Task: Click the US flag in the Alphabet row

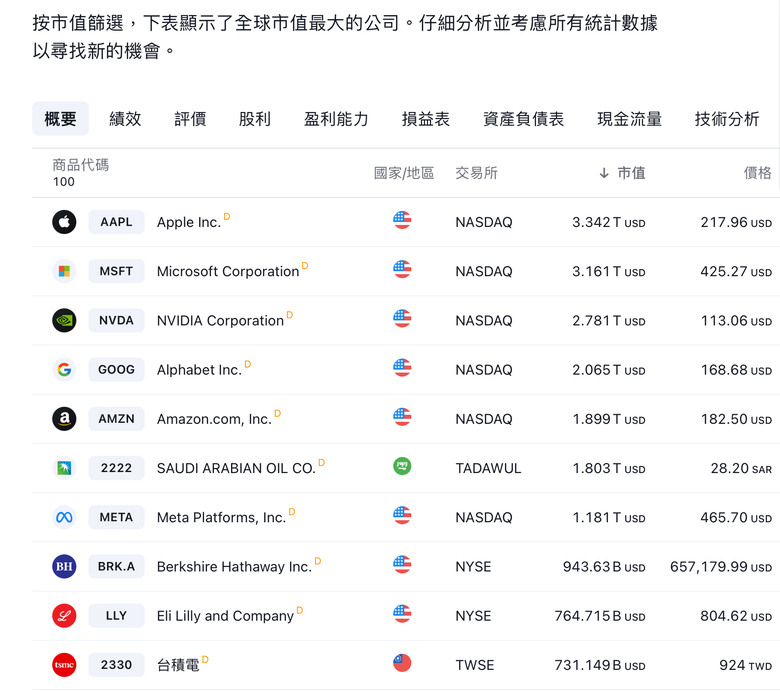Action: click(402, 368)
